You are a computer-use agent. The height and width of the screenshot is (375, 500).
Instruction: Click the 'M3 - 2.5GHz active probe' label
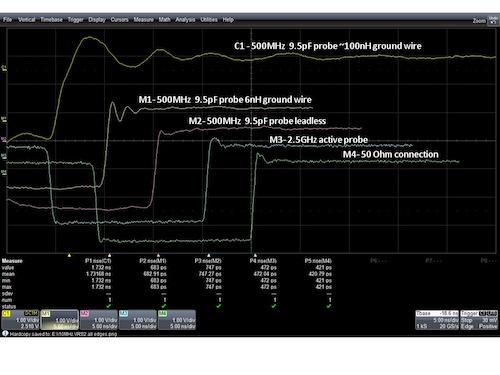(x=319, y=140)
